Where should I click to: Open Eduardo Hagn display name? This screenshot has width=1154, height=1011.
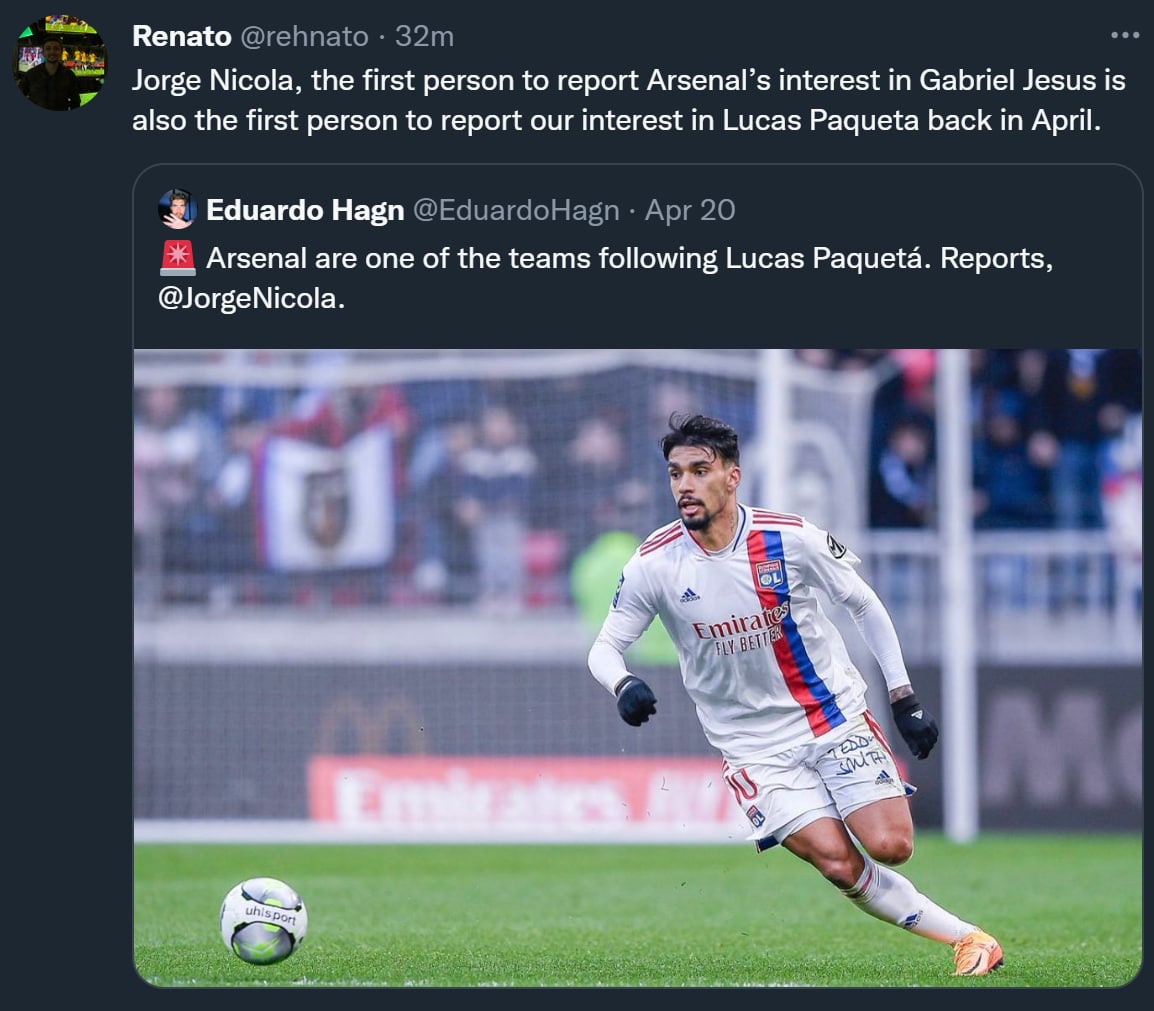pyautogui.click(x=305, y=210)
